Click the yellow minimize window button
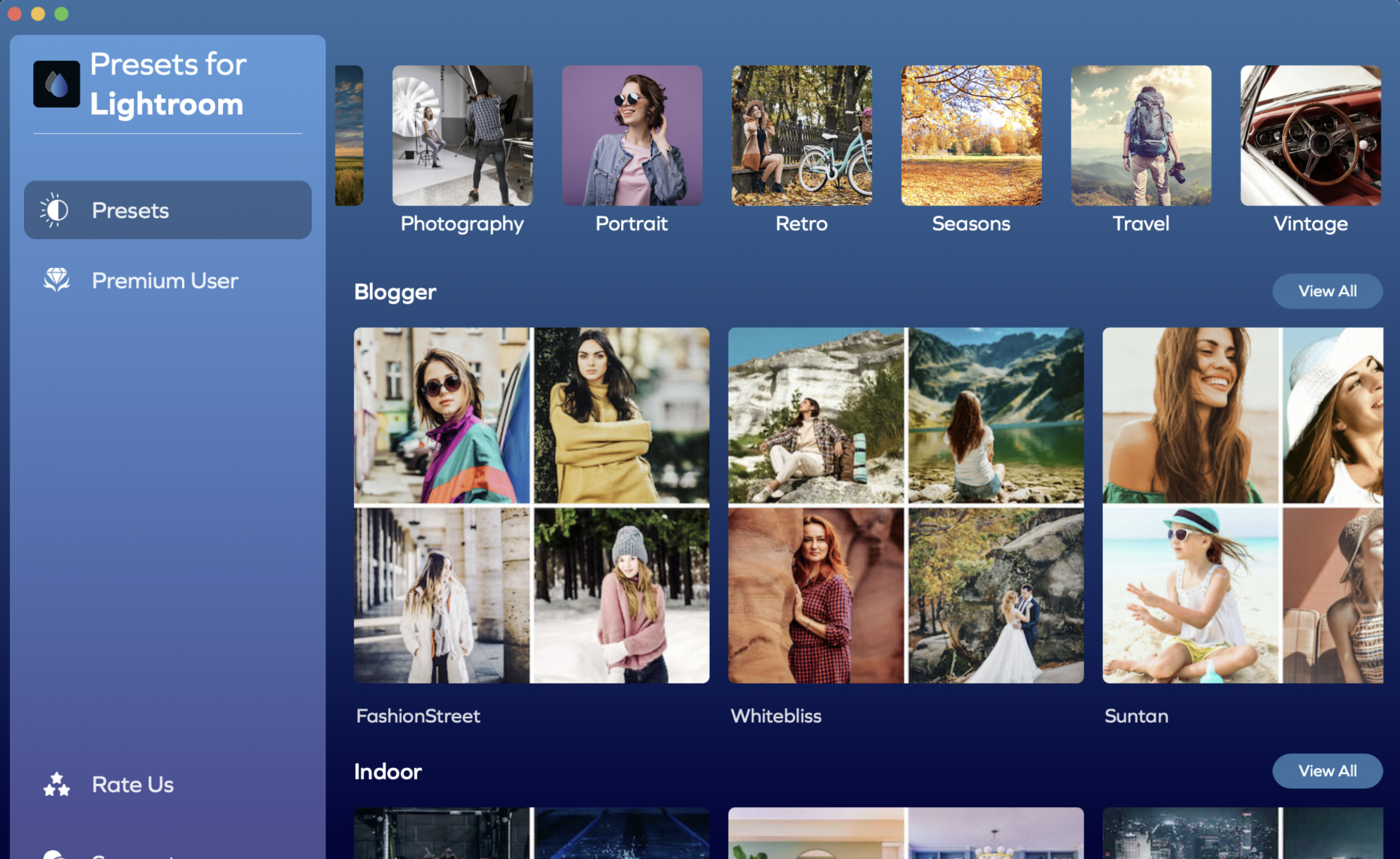The height and width of the screenshot is (859, 1400). click(38, 14)
